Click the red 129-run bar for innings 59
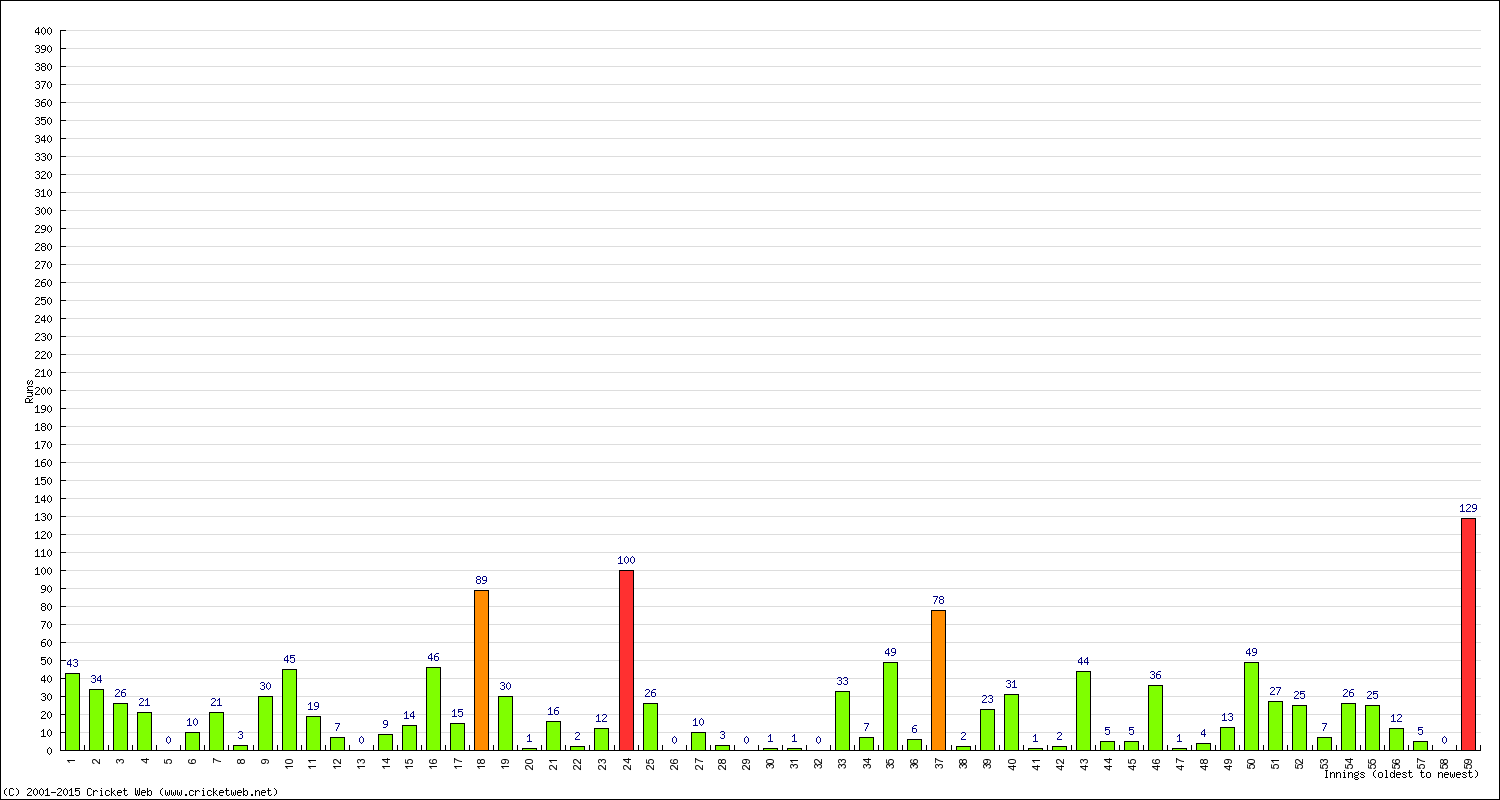 (1468, 634)
